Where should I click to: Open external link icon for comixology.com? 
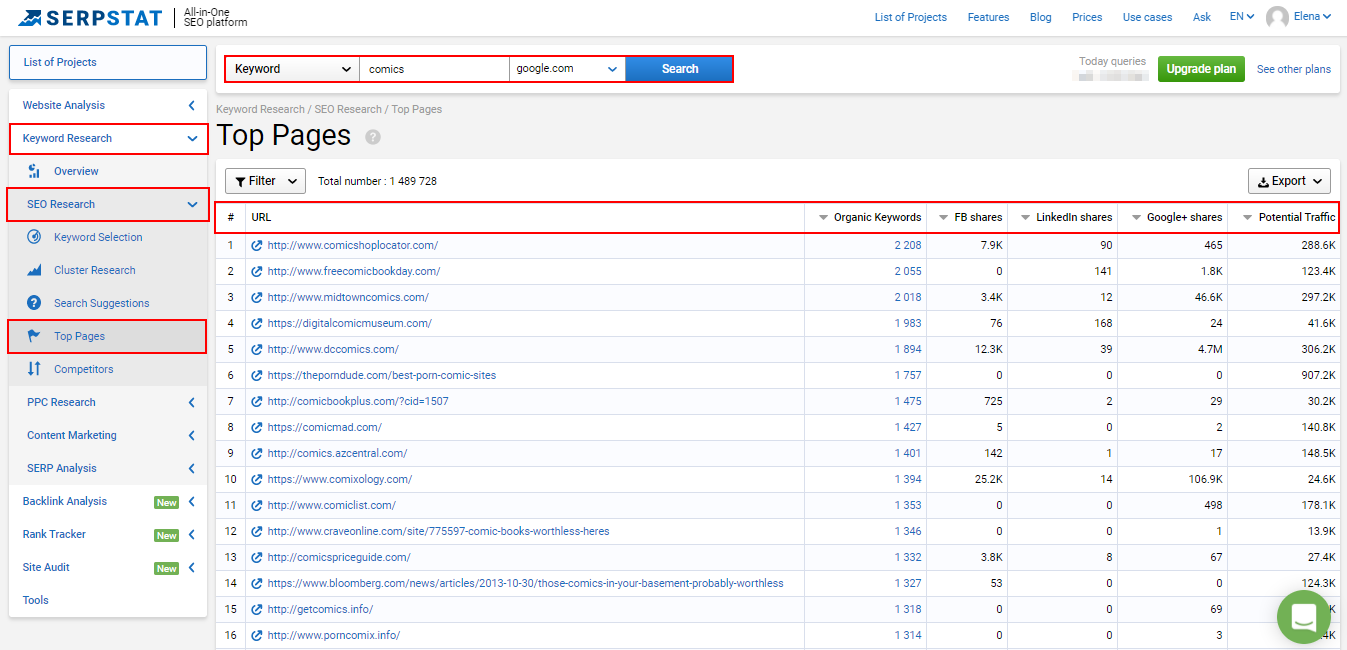(257, 479)
